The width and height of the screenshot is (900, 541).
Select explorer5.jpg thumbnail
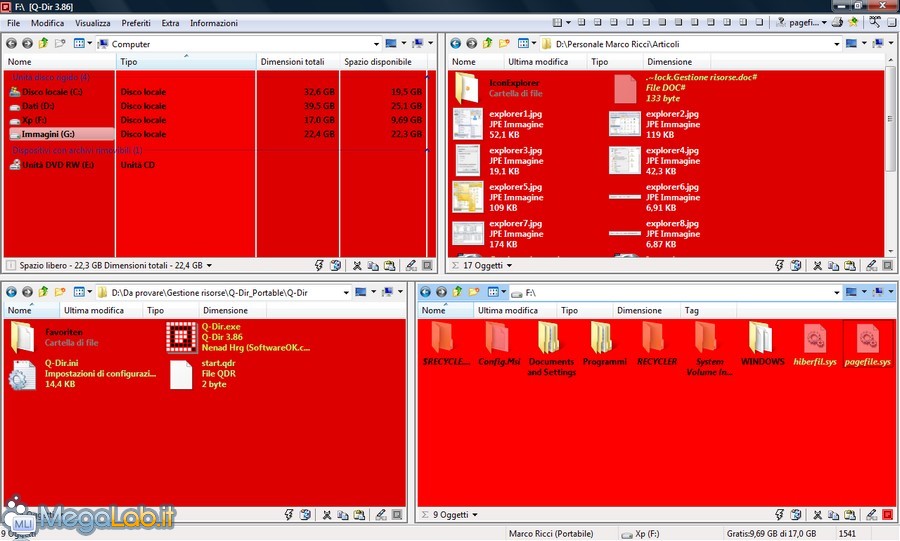(468, 197)
